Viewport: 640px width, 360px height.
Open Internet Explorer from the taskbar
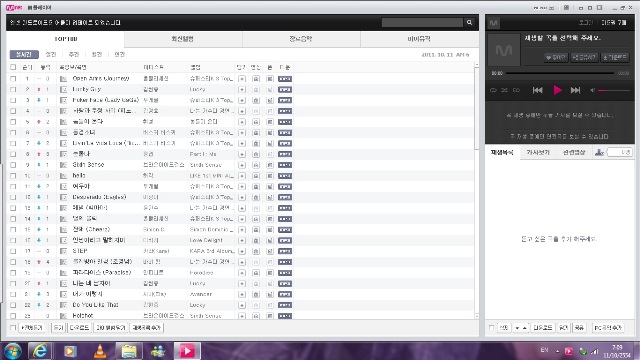tap(40, 351)
